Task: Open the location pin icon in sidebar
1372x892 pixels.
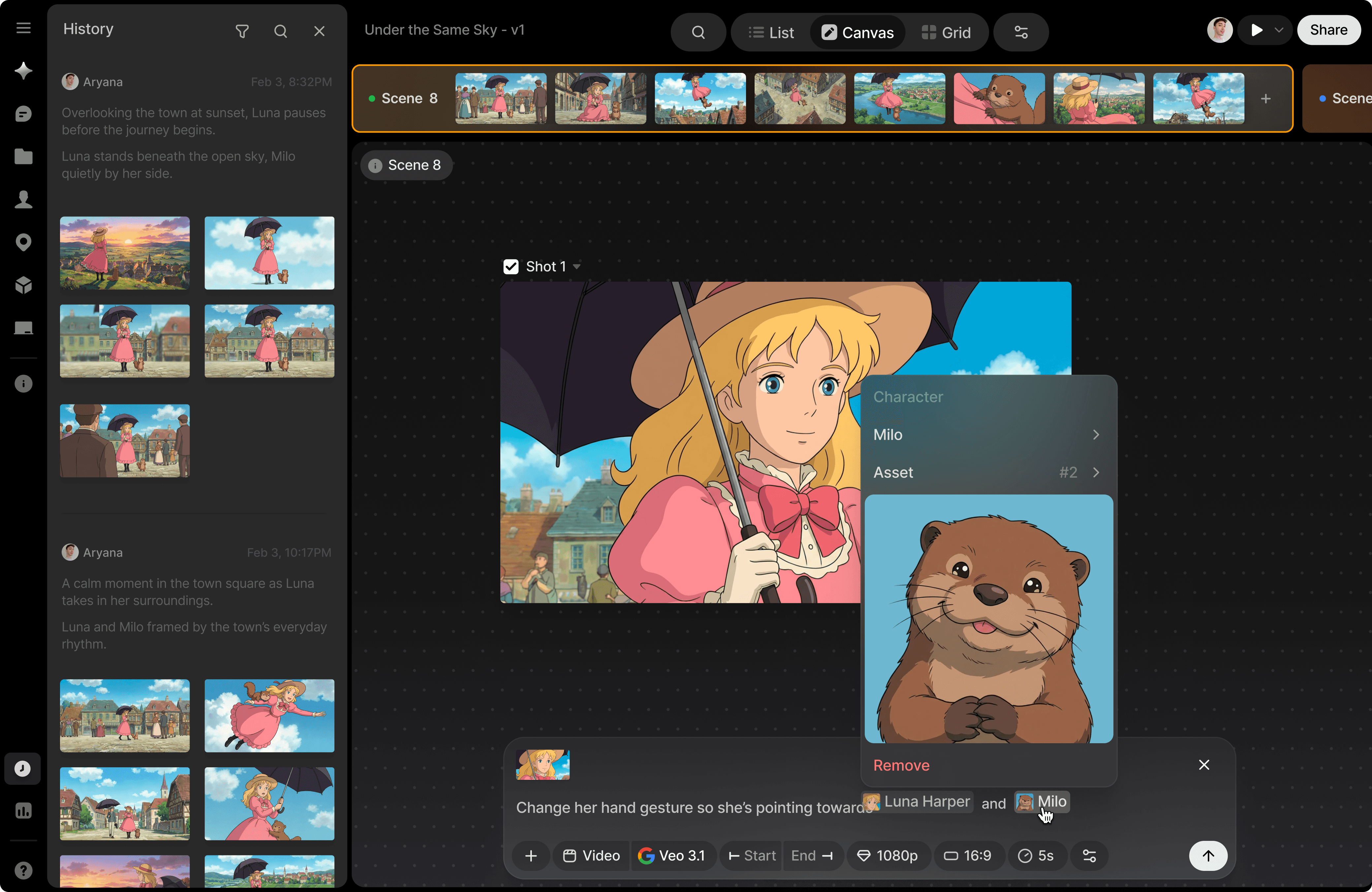Action: coord(23,242)
